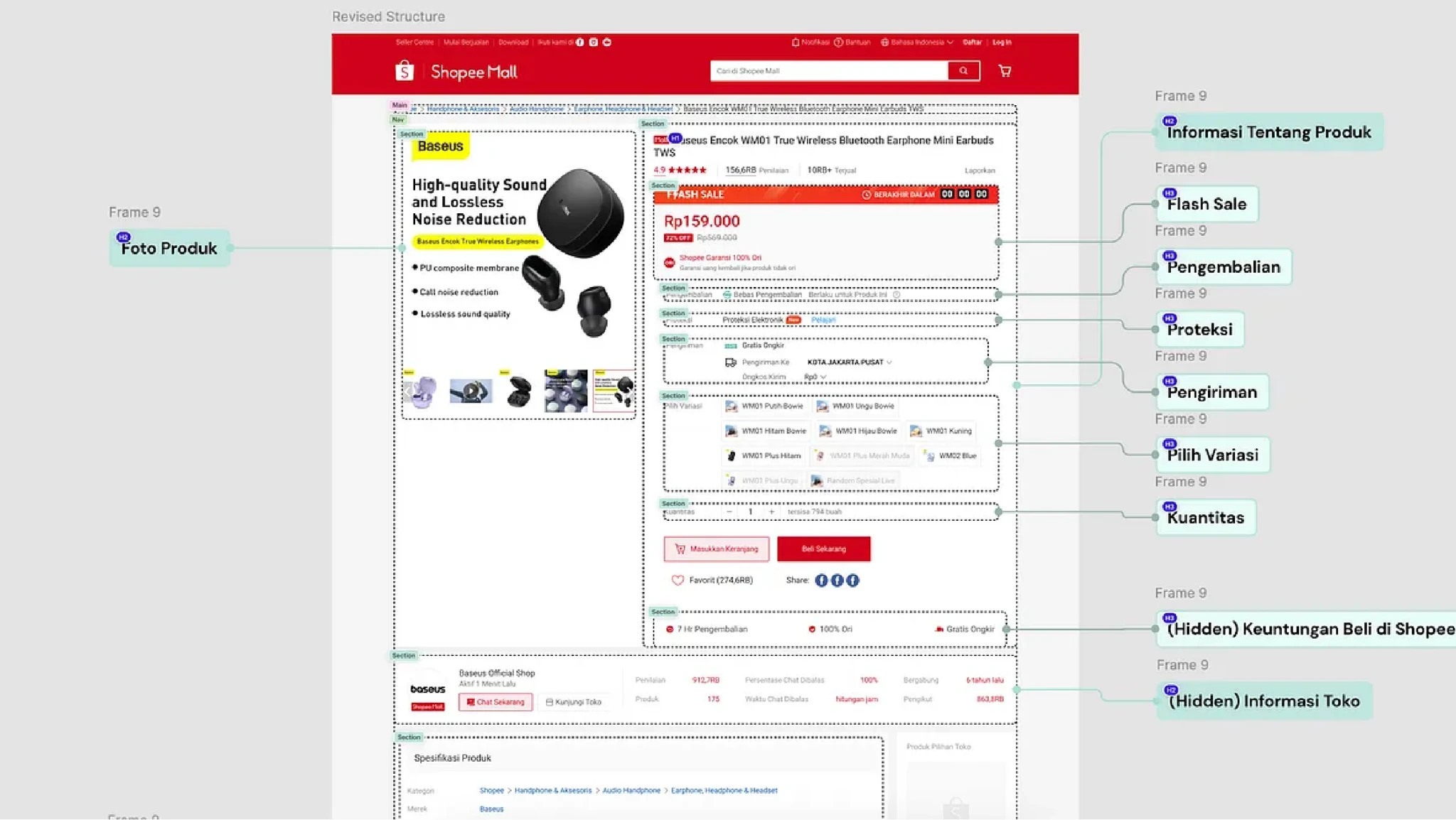Open Earphone, Headphone & Headset in Spesifikasi Produk
This screenshot has width=1456, height=820.
(724, 790)
